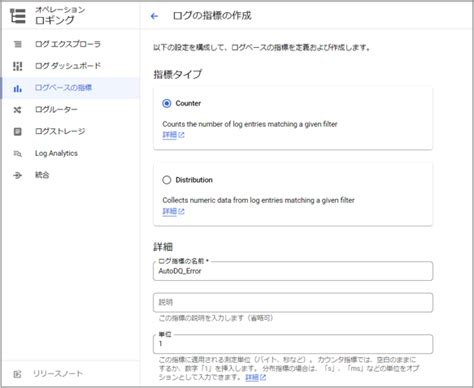Click 詳細 link in the unit help text

coord(252,377)
